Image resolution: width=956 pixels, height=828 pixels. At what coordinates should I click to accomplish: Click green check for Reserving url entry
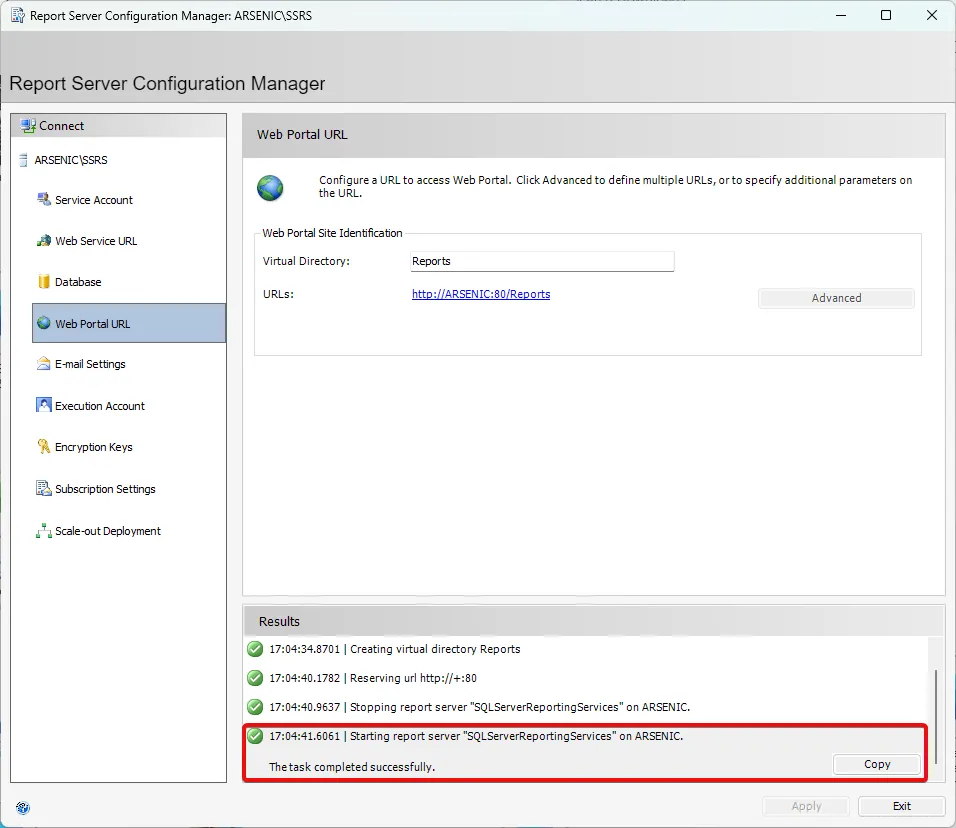click(255, 678)
